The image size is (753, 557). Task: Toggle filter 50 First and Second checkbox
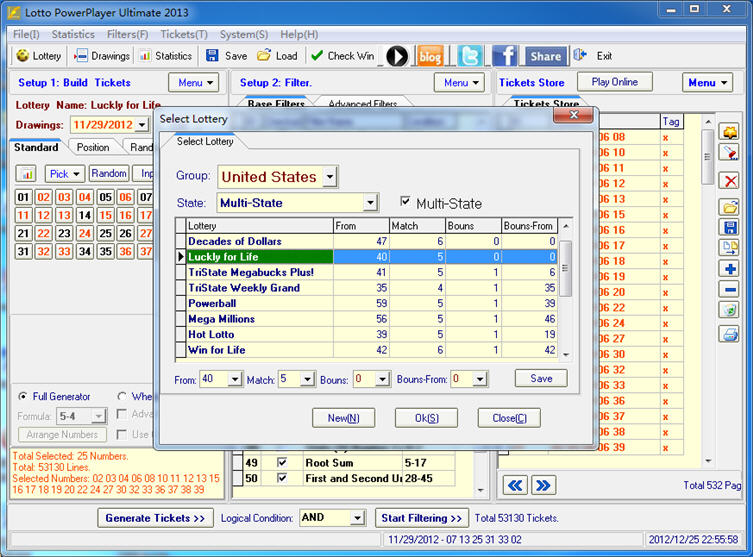(x=282, y=478)
